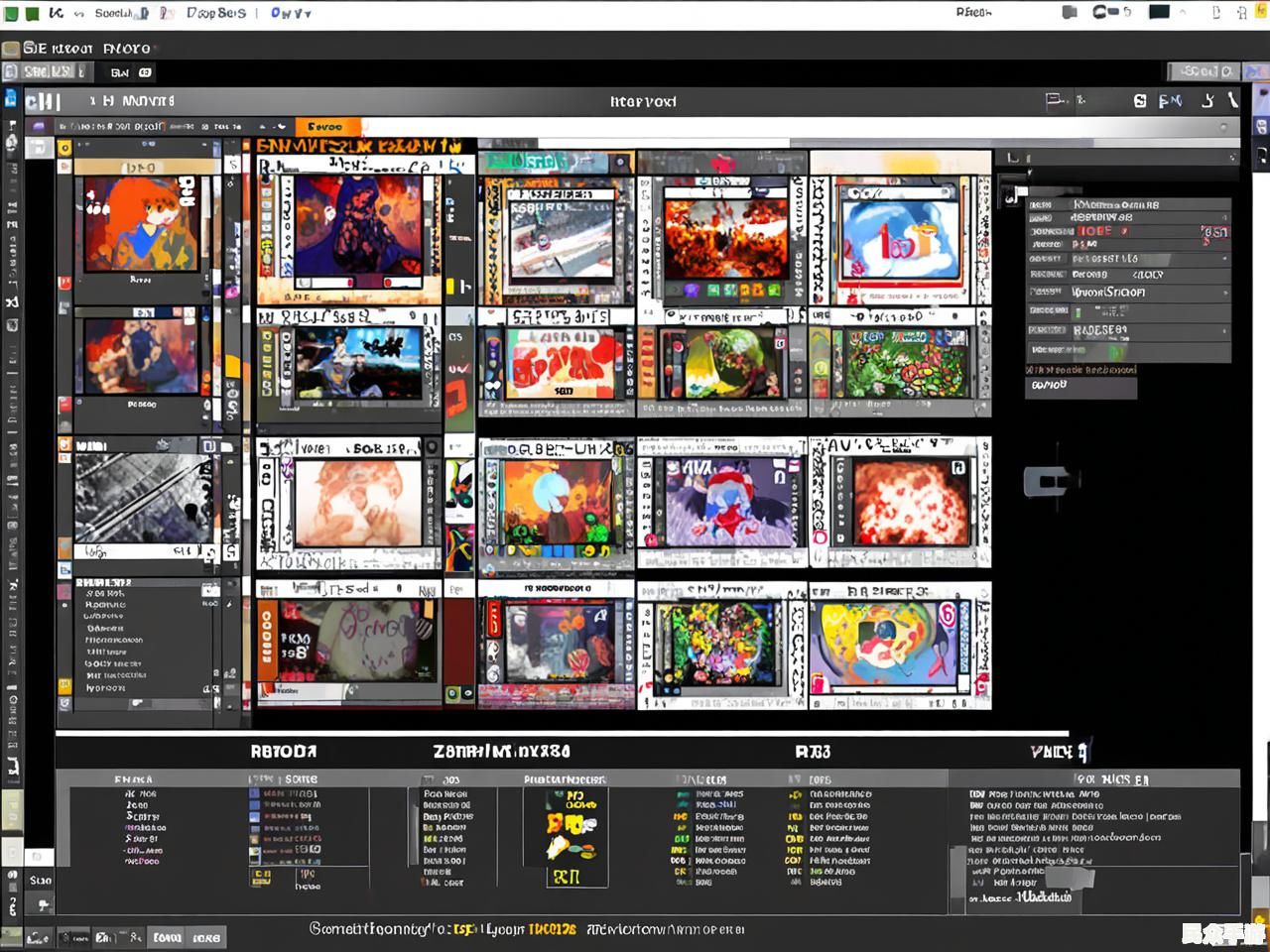Select the red IOBE row in right panel
This screenshot has height=952, width=1270.
(x=1128, y=230)
